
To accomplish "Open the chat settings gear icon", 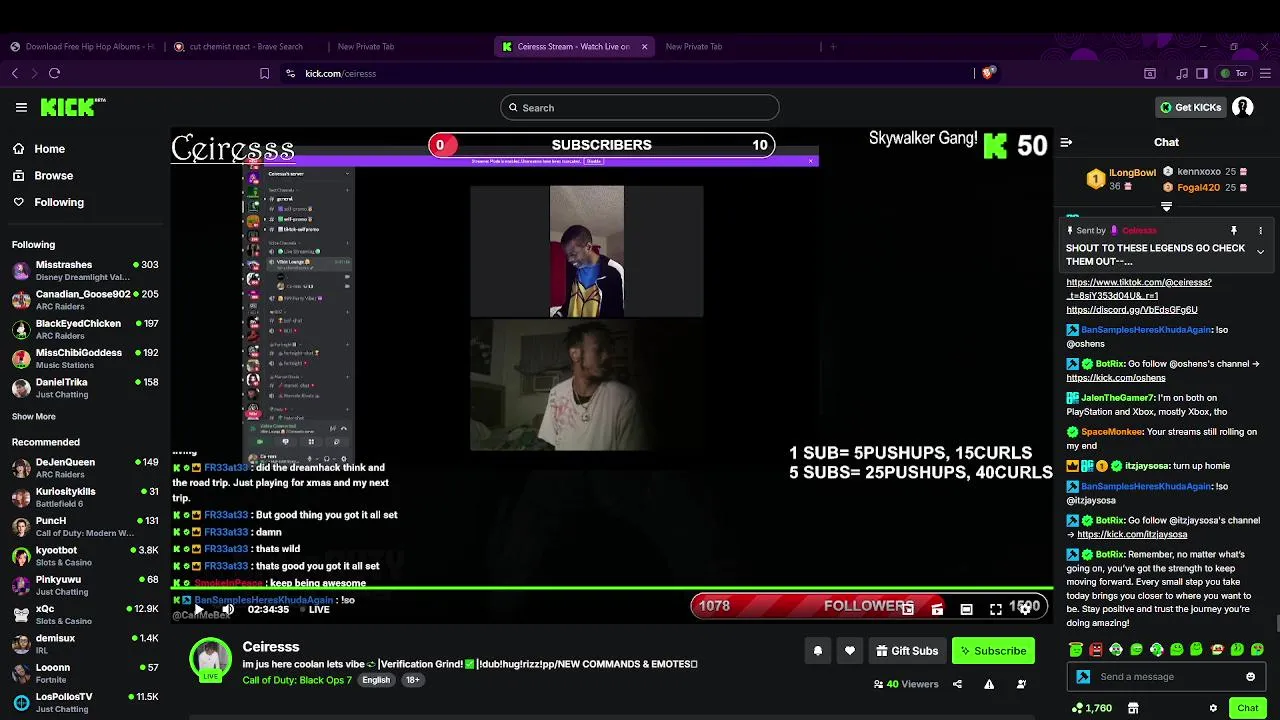I will coord(1213,708).
